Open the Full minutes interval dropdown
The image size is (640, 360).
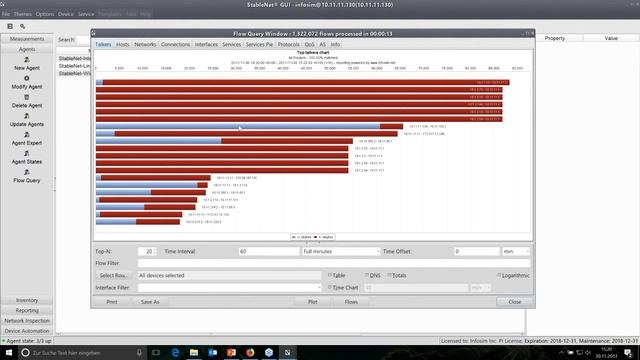click(x=341, y=251)
